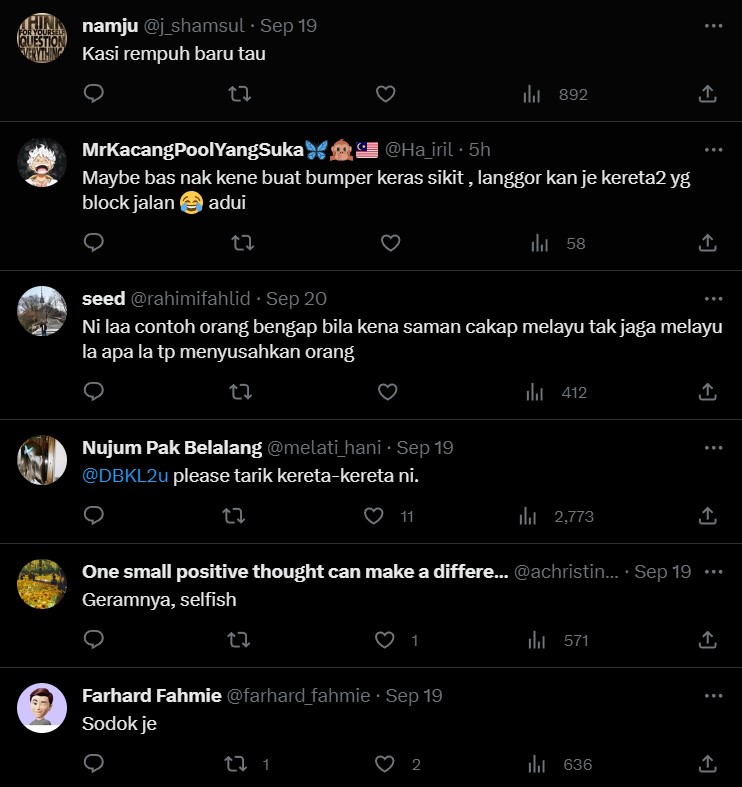The width and height of the screenshot is (742, 787).
Task: Expand more options for Farhard Fahmie's tweet
Action: point(713,696)
